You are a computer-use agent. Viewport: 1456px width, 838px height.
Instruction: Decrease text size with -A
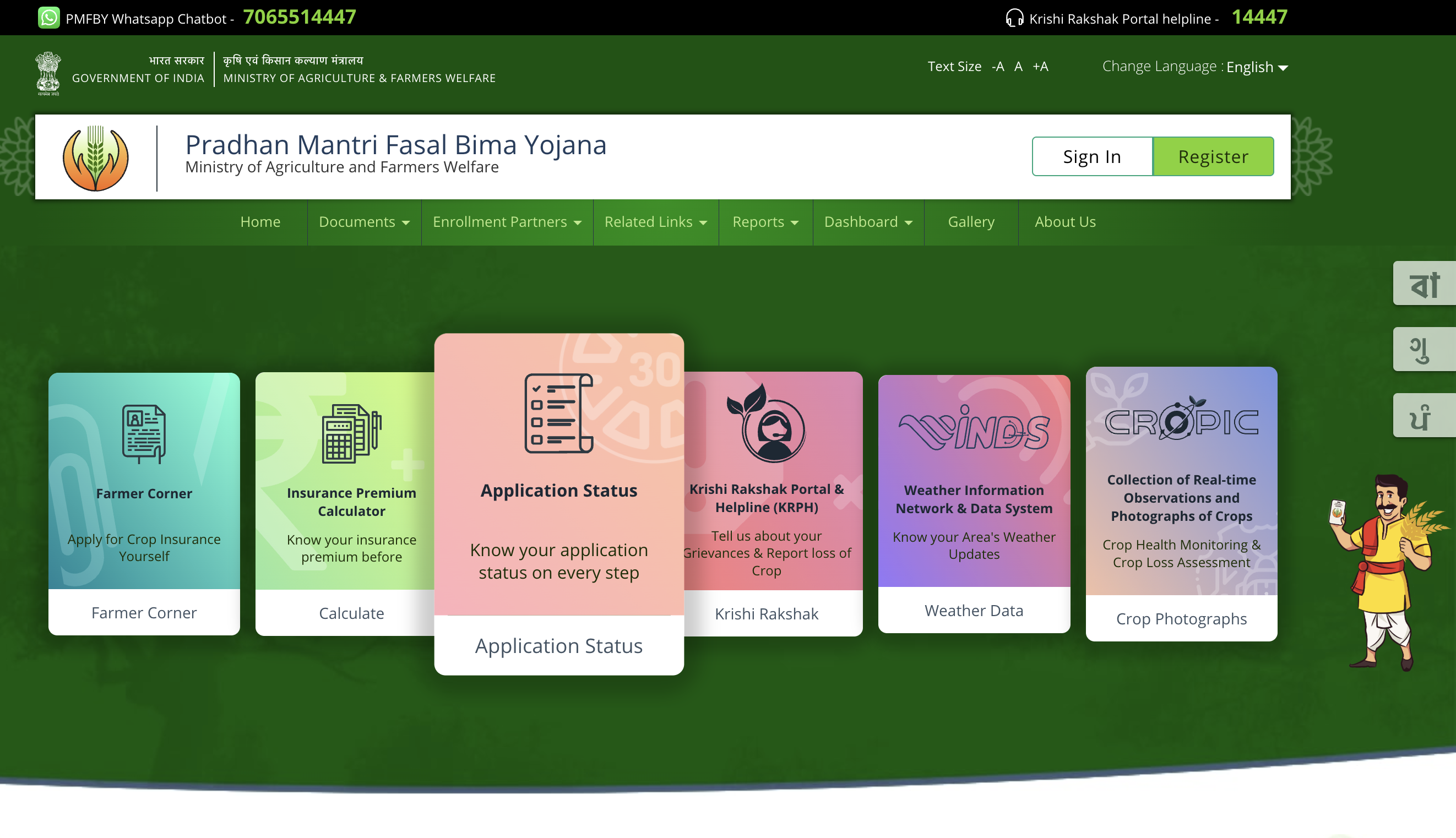[998, 67]
